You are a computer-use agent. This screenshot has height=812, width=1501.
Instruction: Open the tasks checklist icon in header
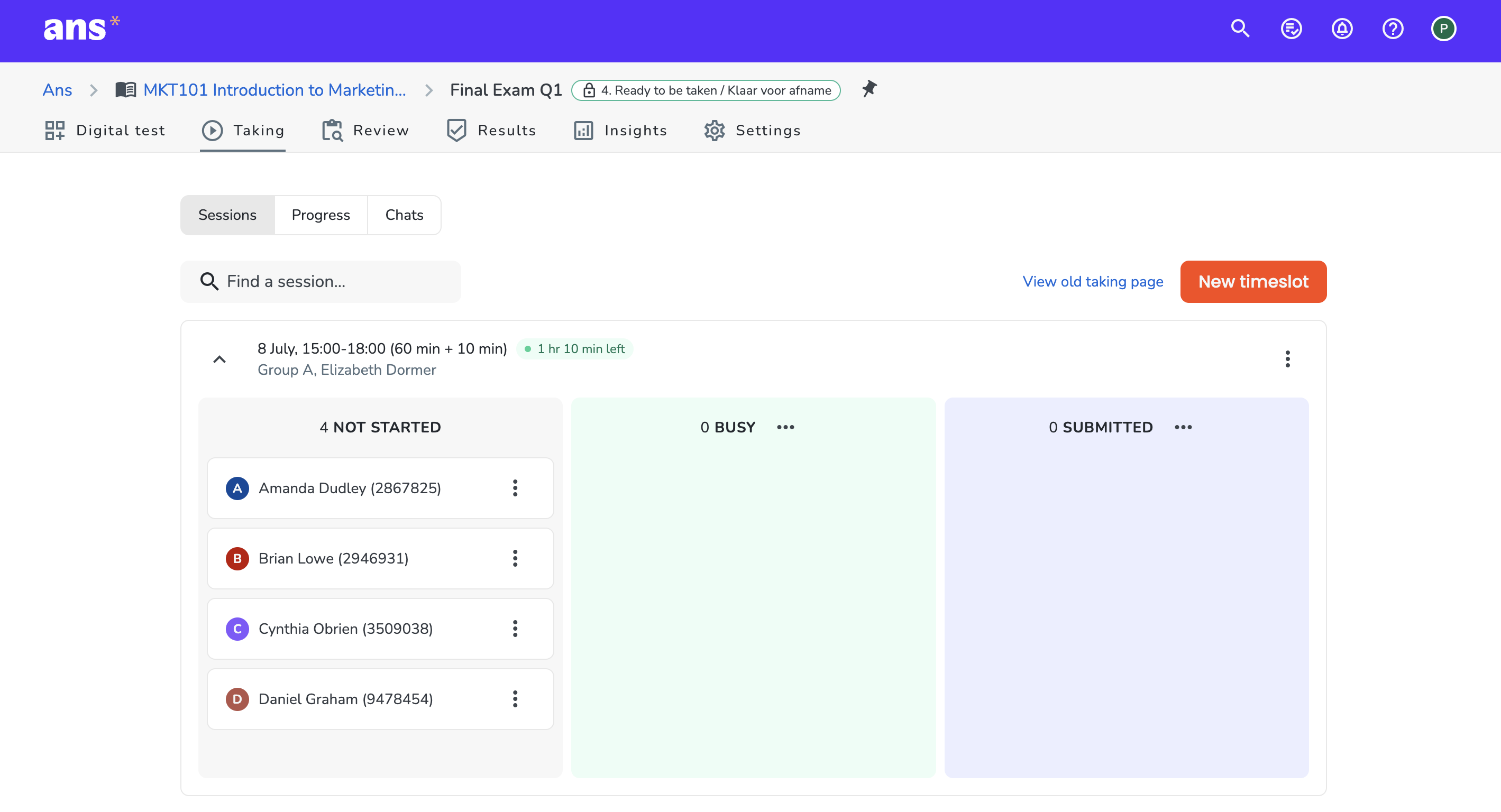pyautogui.click(x=1291, y=29)
